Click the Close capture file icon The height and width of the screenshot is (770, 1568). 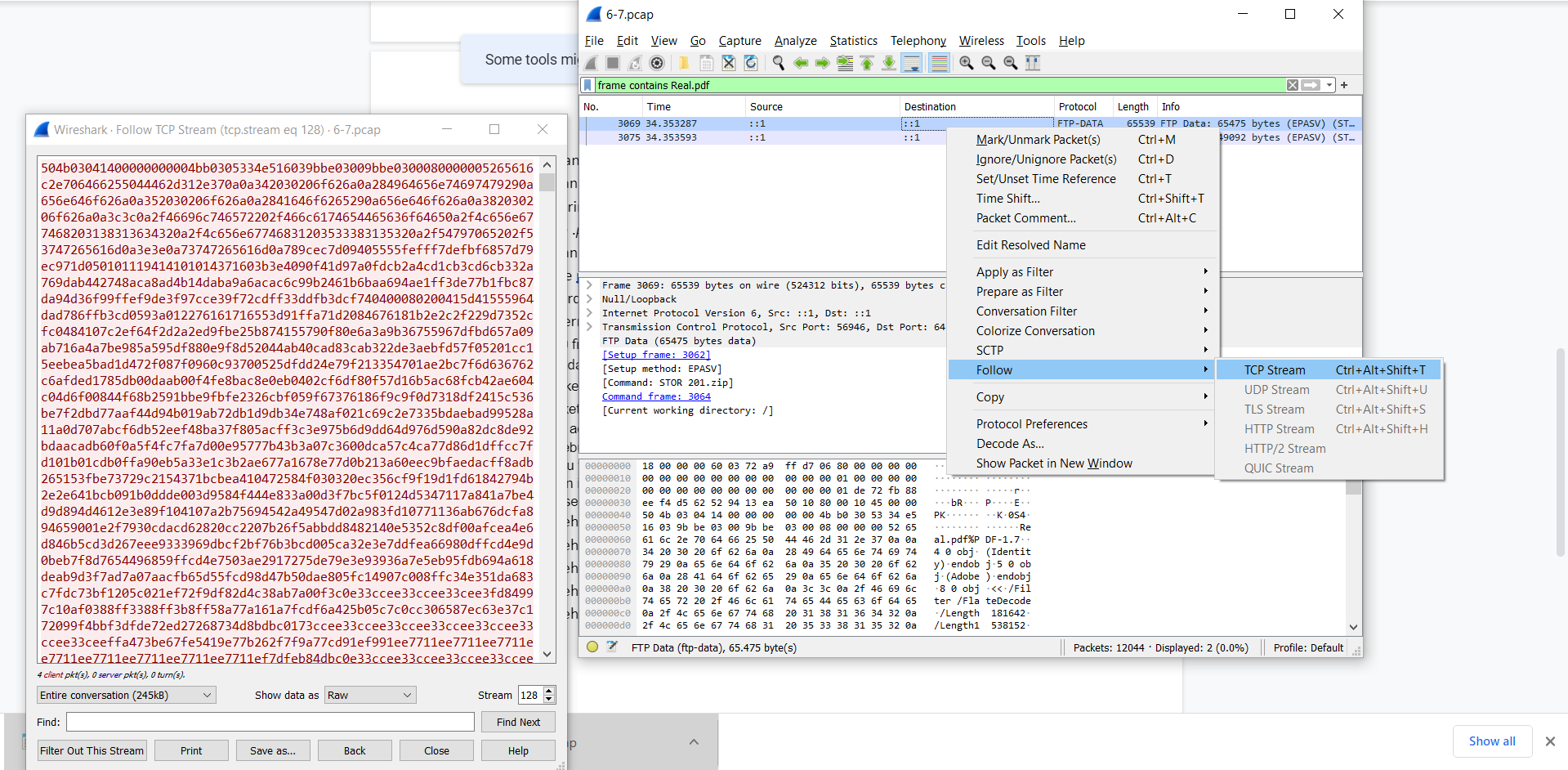(729, 63)
